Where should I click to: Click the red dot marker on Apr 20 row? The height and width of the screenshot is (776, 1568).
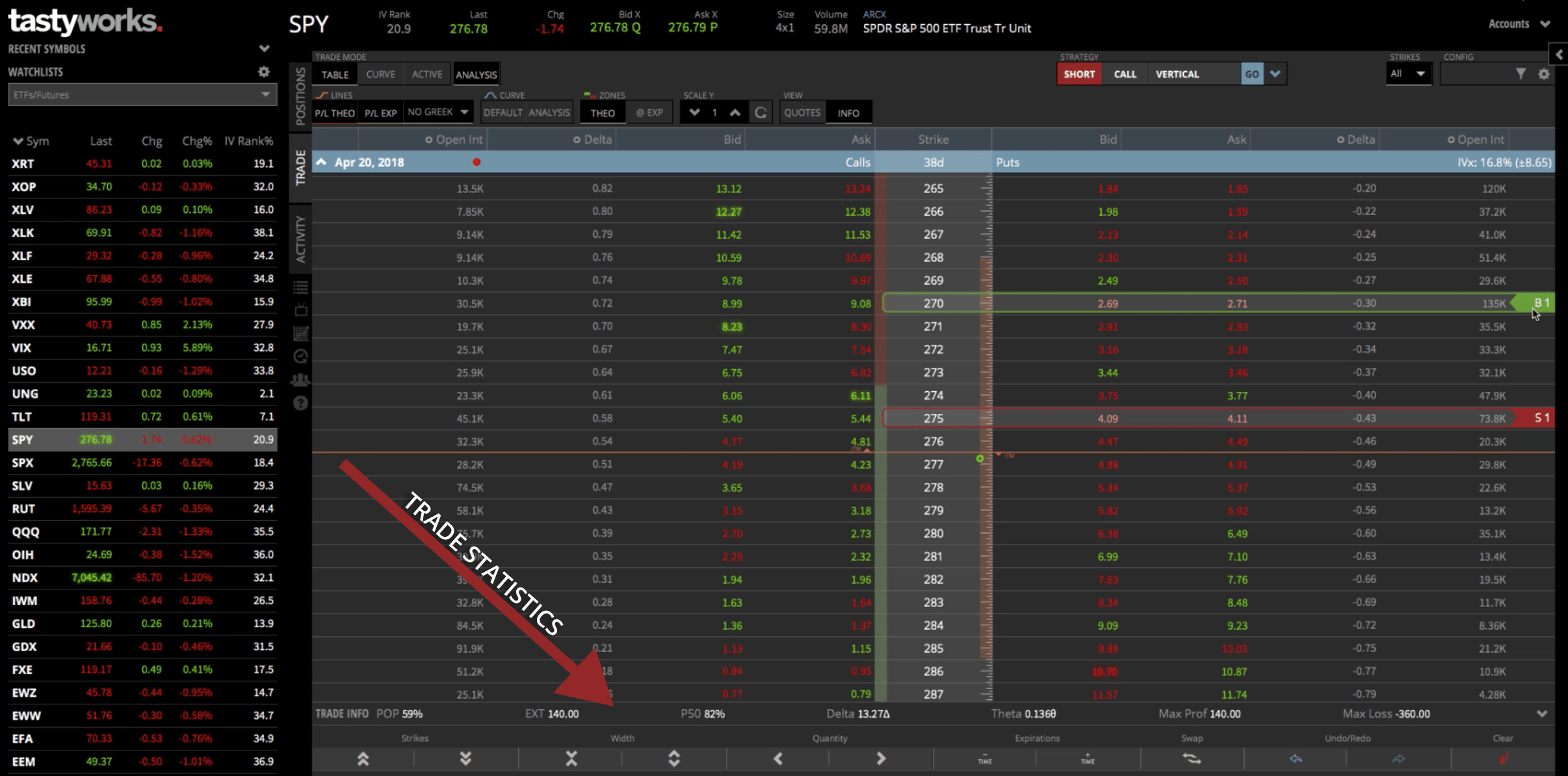coord(477,162)
